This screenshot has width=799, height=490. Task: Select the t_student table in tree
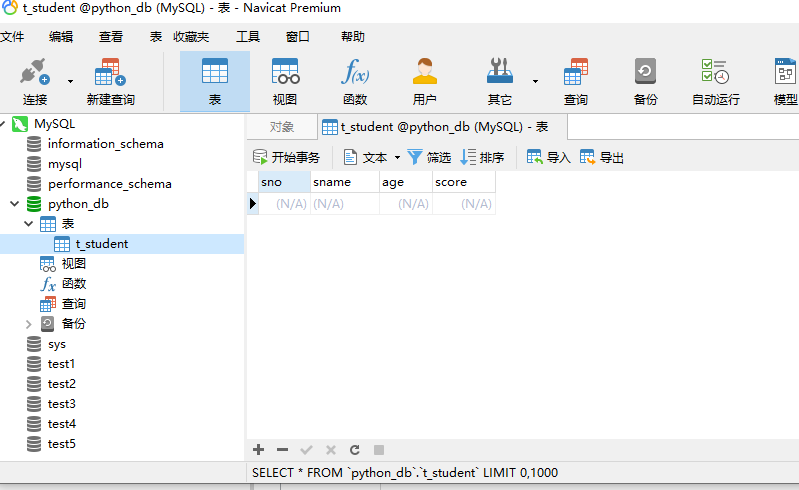pos(101,244)
